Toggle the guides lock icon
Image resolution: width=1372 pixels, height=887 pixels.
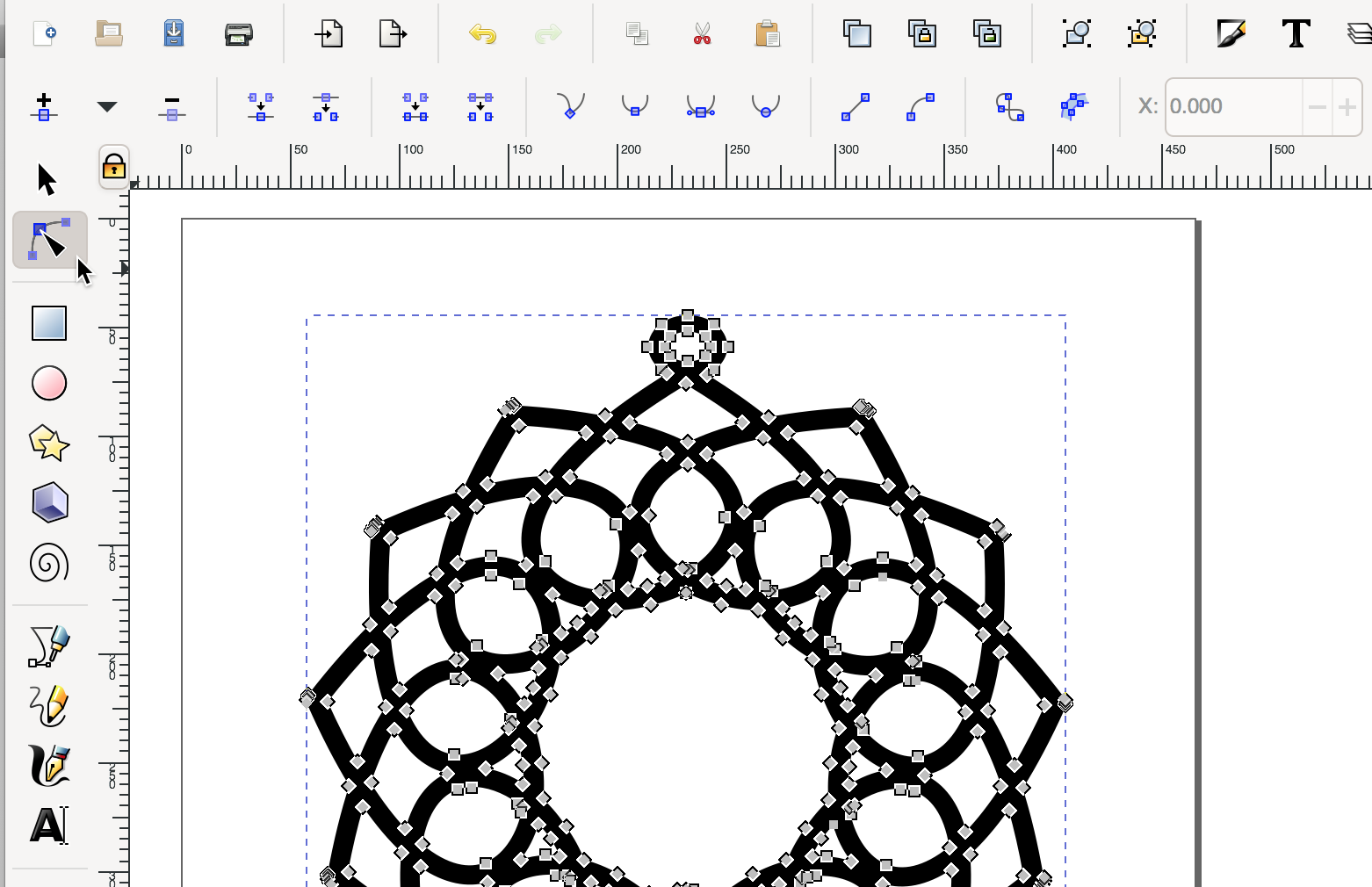click(x=114, y=167)
